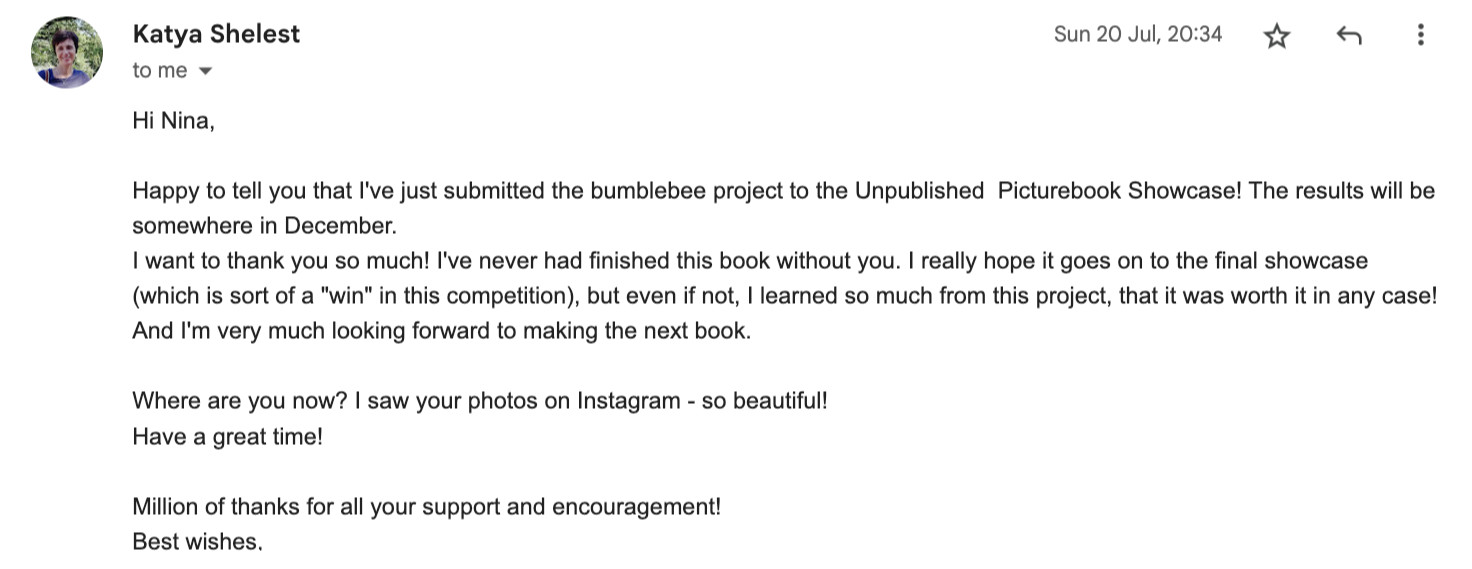Open the three-dot more options menu
The width and height of the screenshot is (1472, 569).
tap(1420, 36)
